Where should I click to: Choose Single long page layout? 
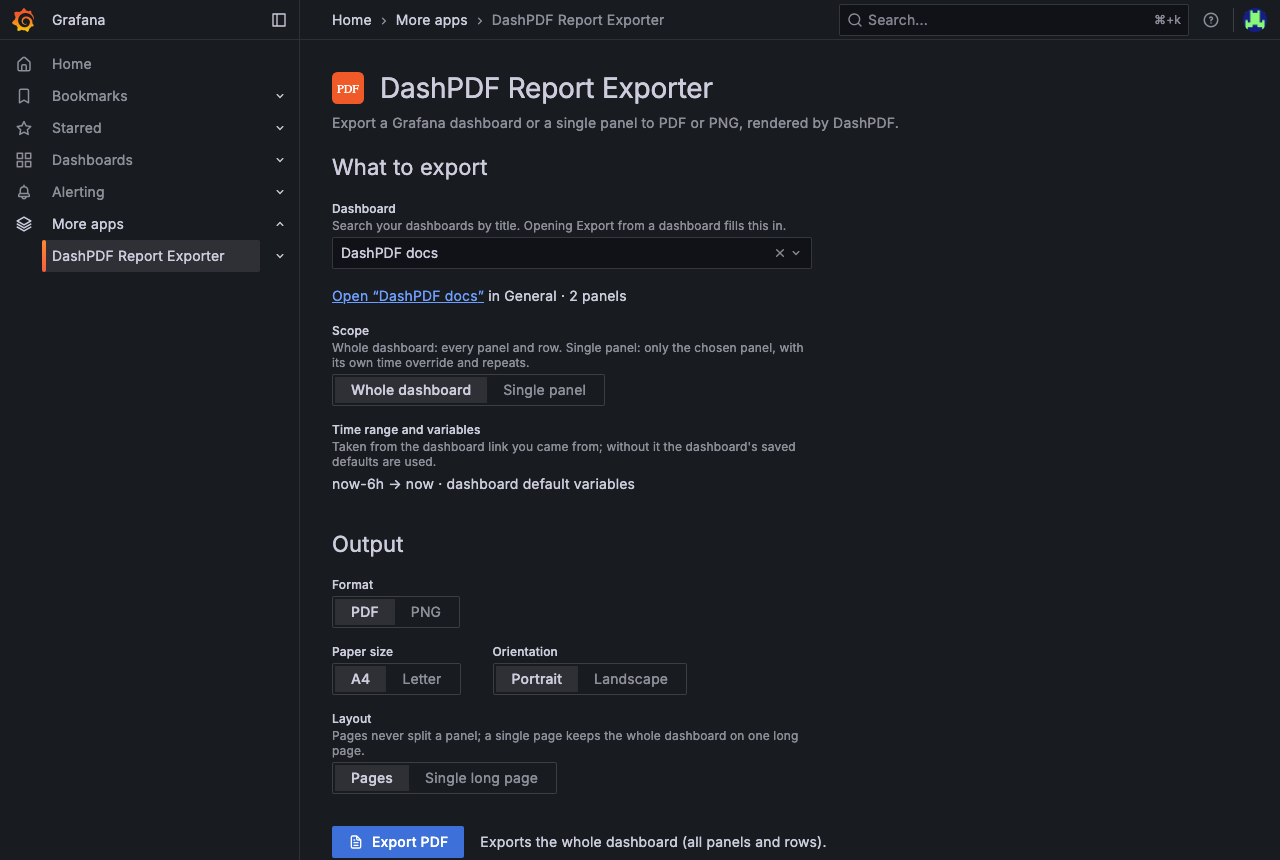point(481,778)
